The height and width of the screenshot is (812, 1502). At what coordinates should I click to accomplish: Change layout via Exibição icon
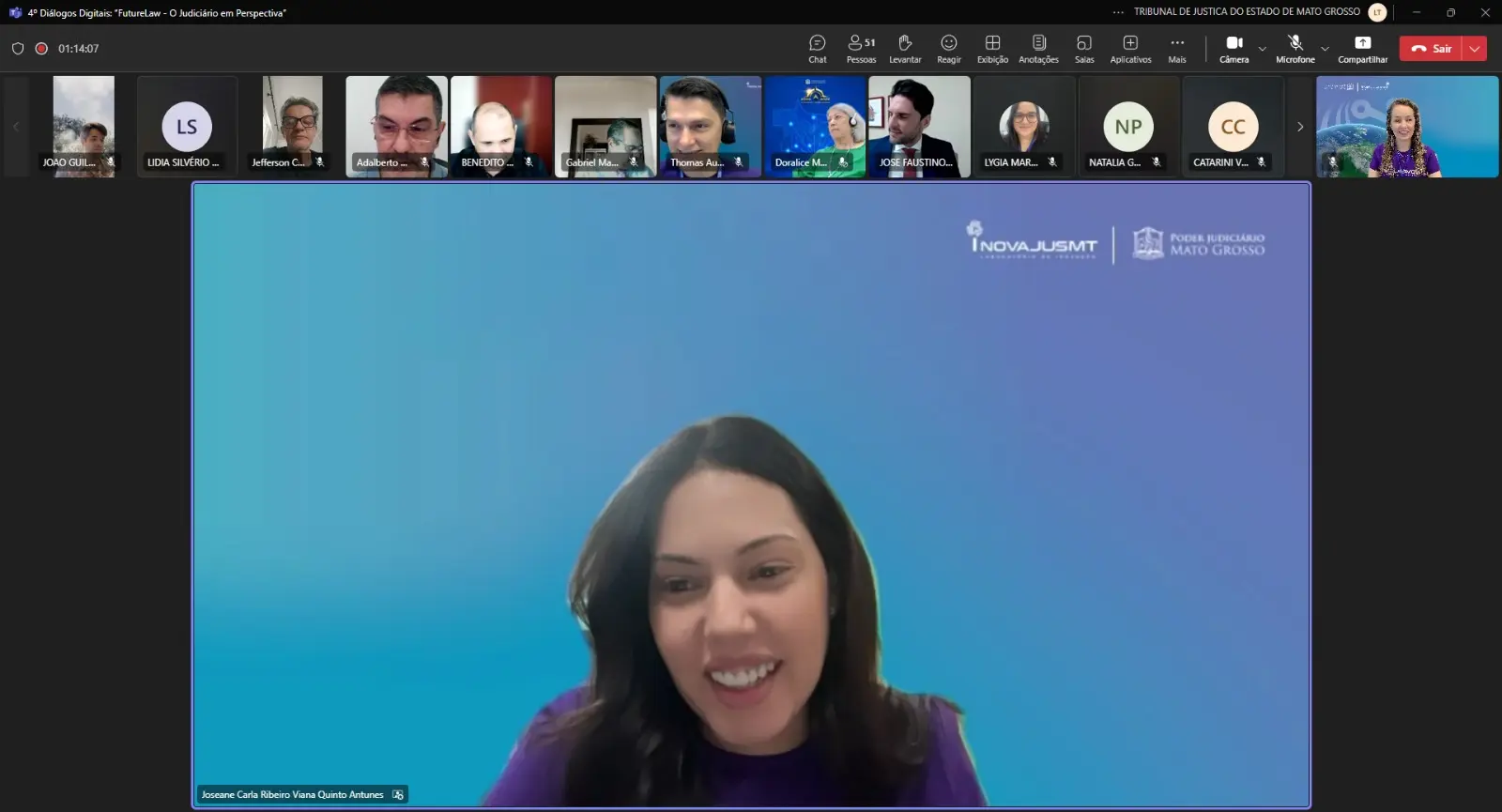992,49
